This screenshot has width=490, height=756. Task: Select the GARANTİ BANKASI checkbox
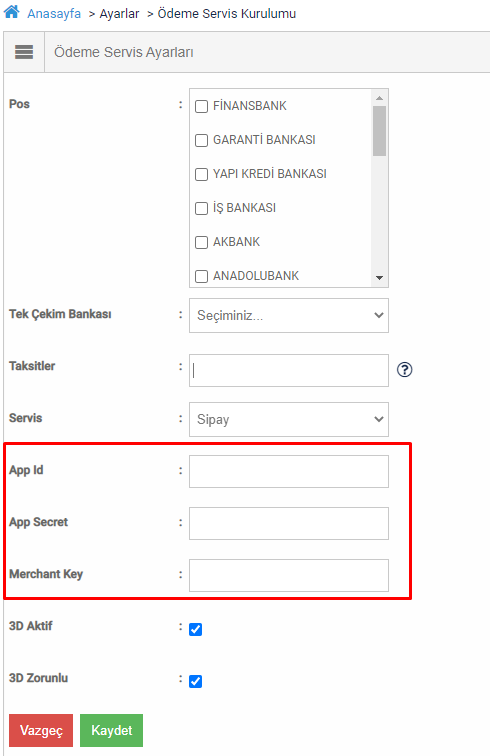click(201, 140)
